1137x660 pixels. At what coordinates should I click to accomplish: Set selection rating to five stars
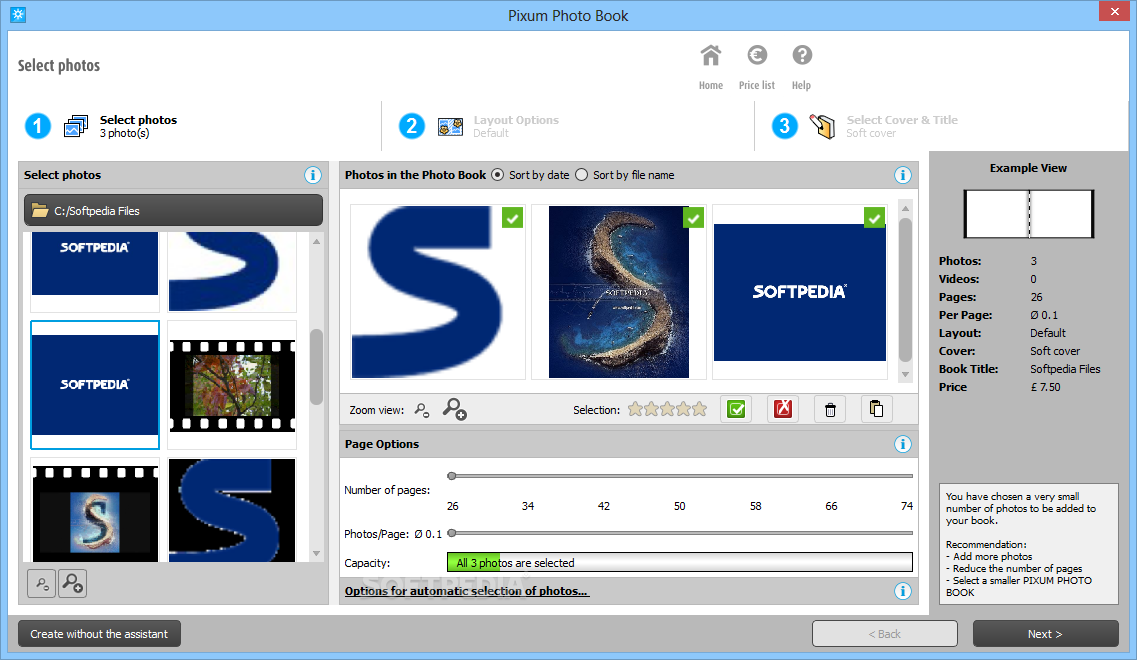699,410
